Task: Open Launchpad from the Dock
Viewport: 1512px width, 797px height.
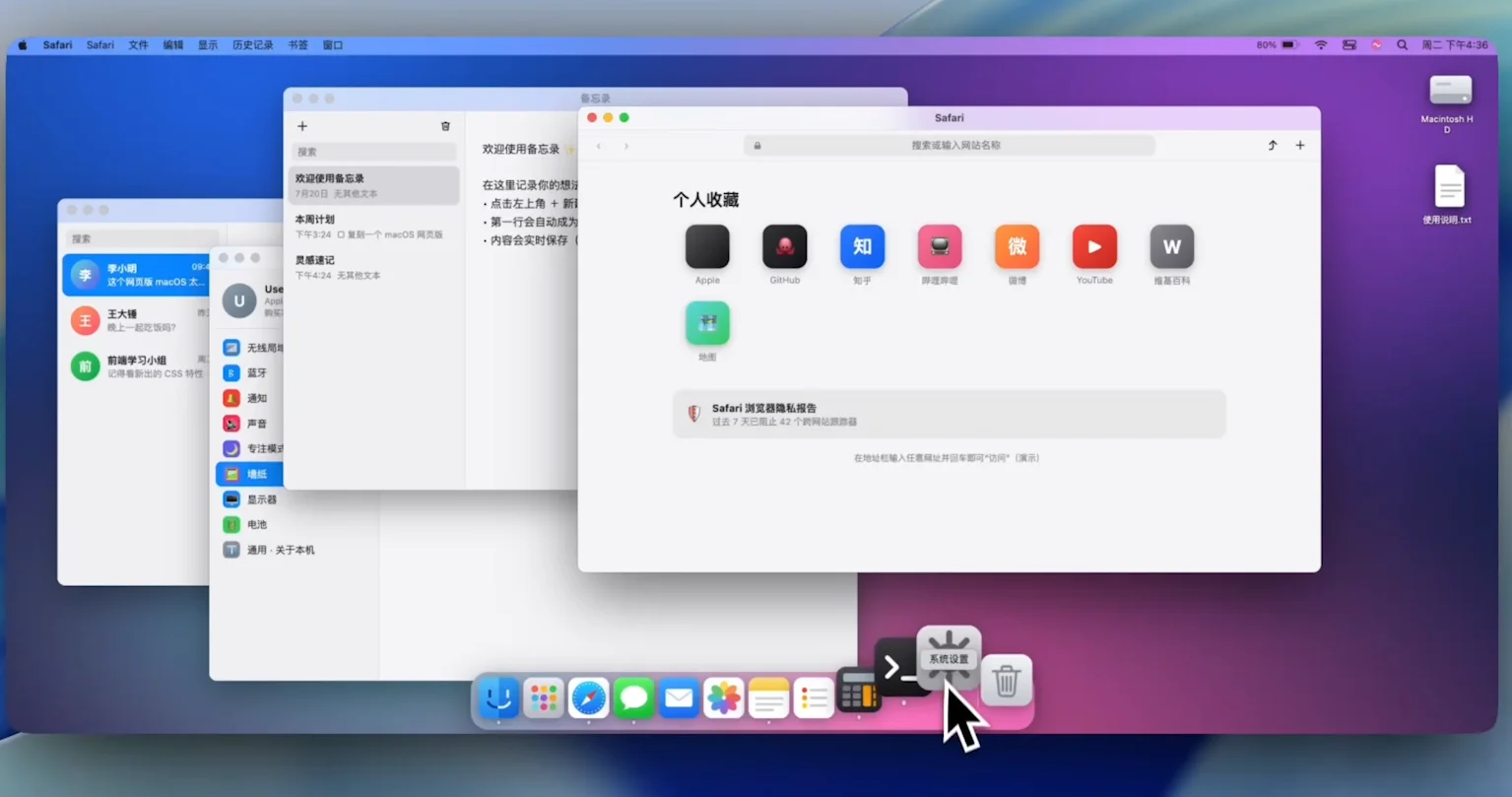Action: click(544, 698)
